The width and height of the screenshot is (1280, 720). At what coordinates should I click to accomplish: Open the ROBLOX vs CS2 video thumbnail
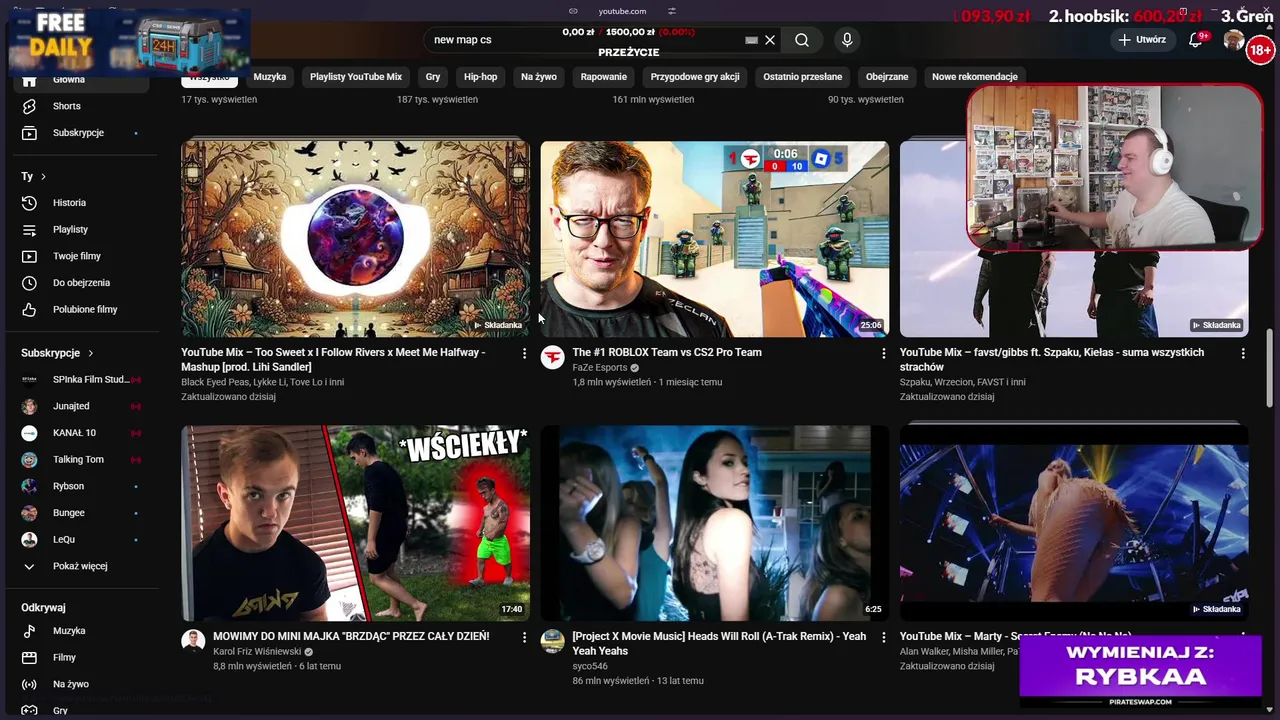click(714, 239)
